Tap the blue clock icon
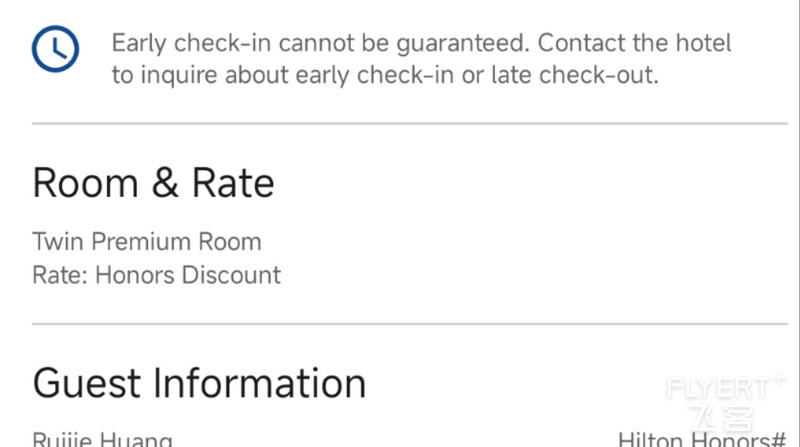The width and height of the screenshot is (800, 447). coord(55,48)
